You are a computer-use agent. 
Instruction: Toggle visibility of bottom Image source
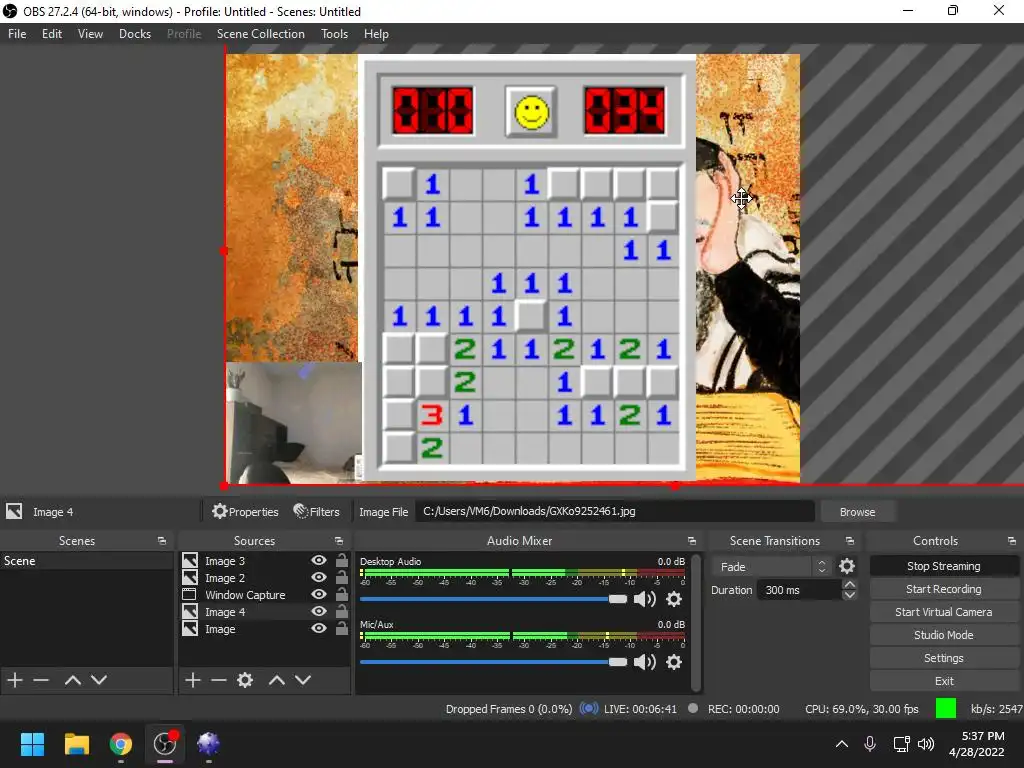point(319,628)
